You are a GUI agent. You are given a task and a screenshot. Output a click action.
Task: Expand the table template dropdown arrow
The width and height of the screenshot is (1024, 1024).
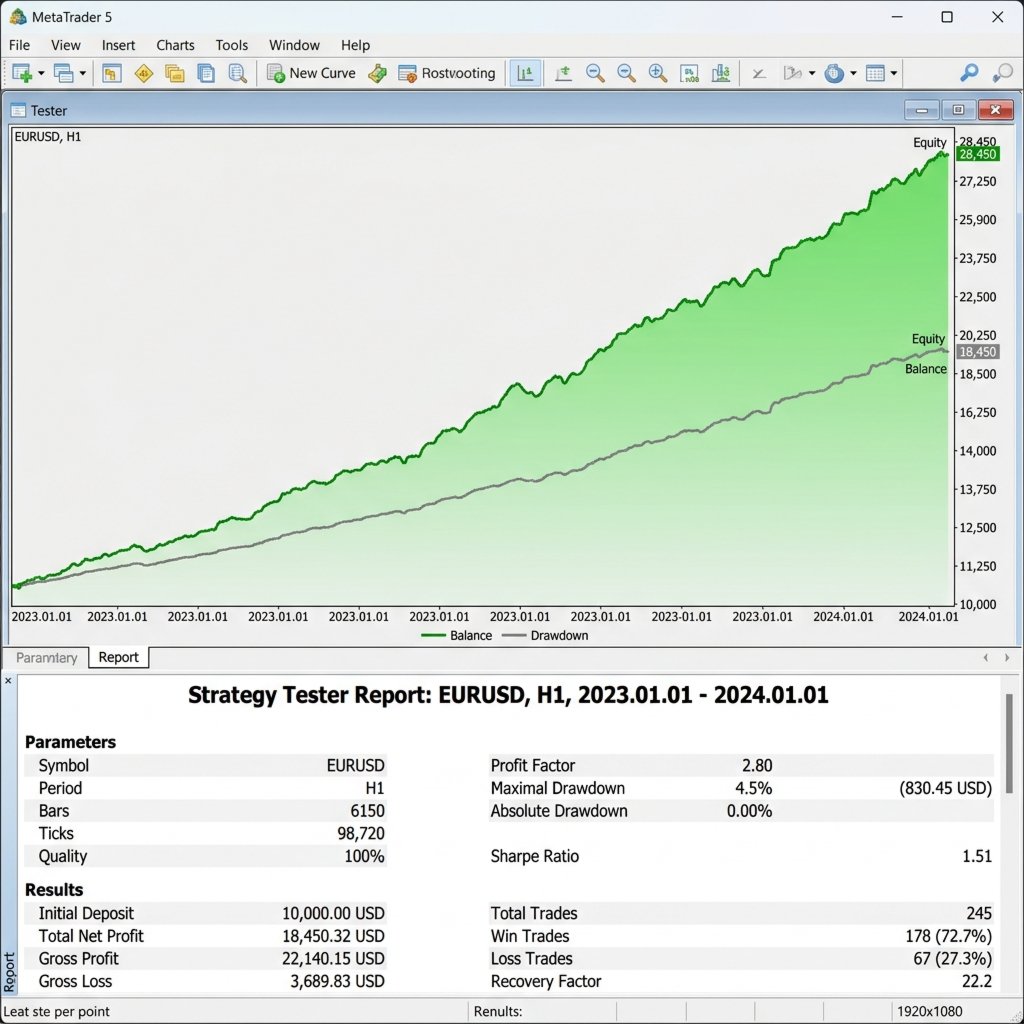[893, 73]
